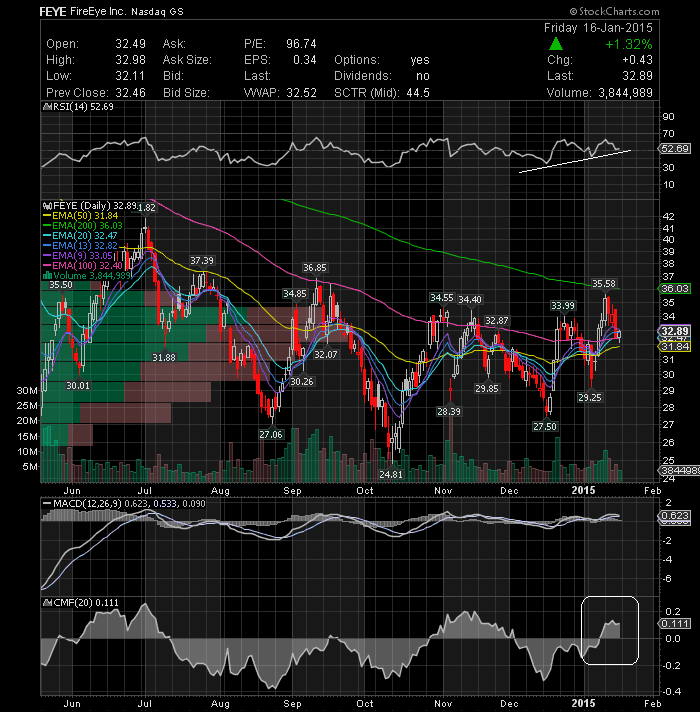The height and width of the screenshot is (712, 700).
Task: Click the RSI(14) panel area-chart icon
Action: (47, 107)
